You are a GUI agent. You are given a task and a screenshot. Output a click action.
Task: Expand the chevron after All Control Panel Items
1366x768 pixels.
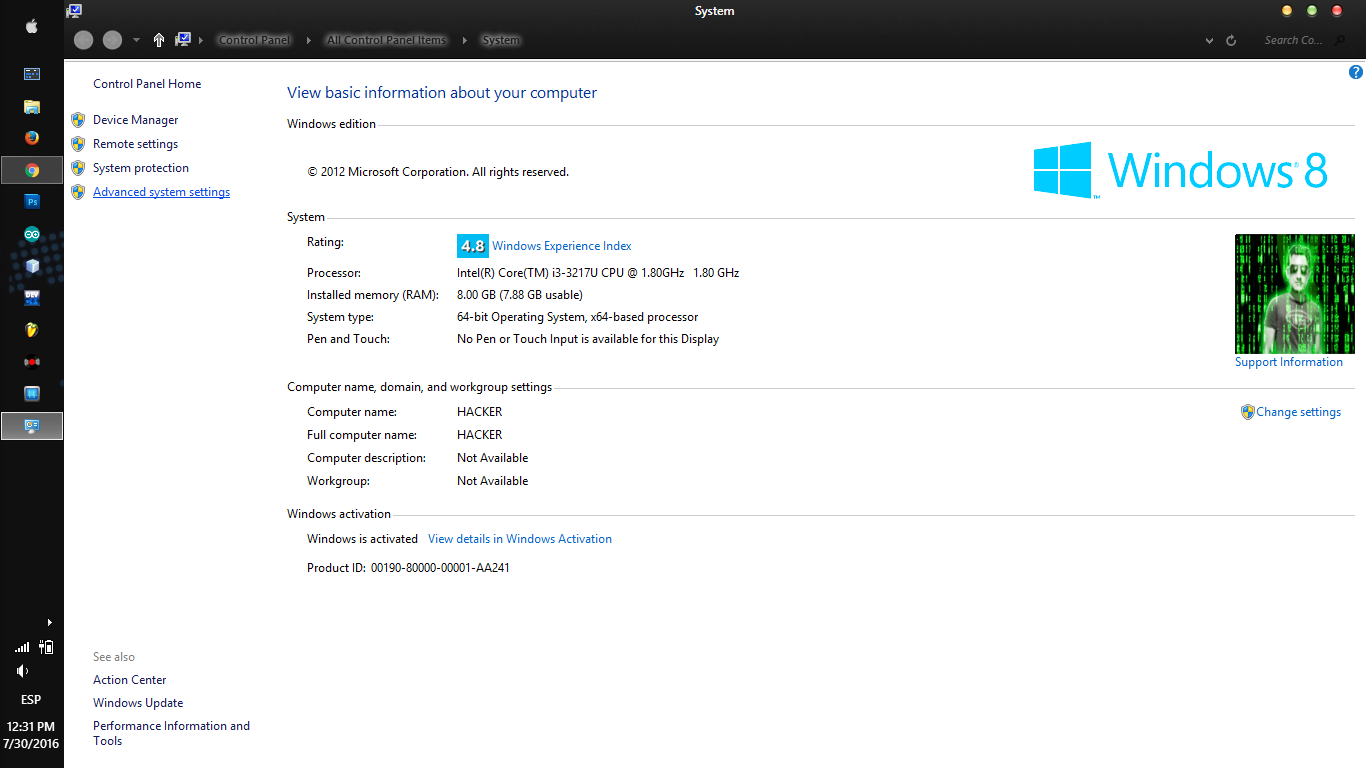pyautogui.click(x=465, y=40)
